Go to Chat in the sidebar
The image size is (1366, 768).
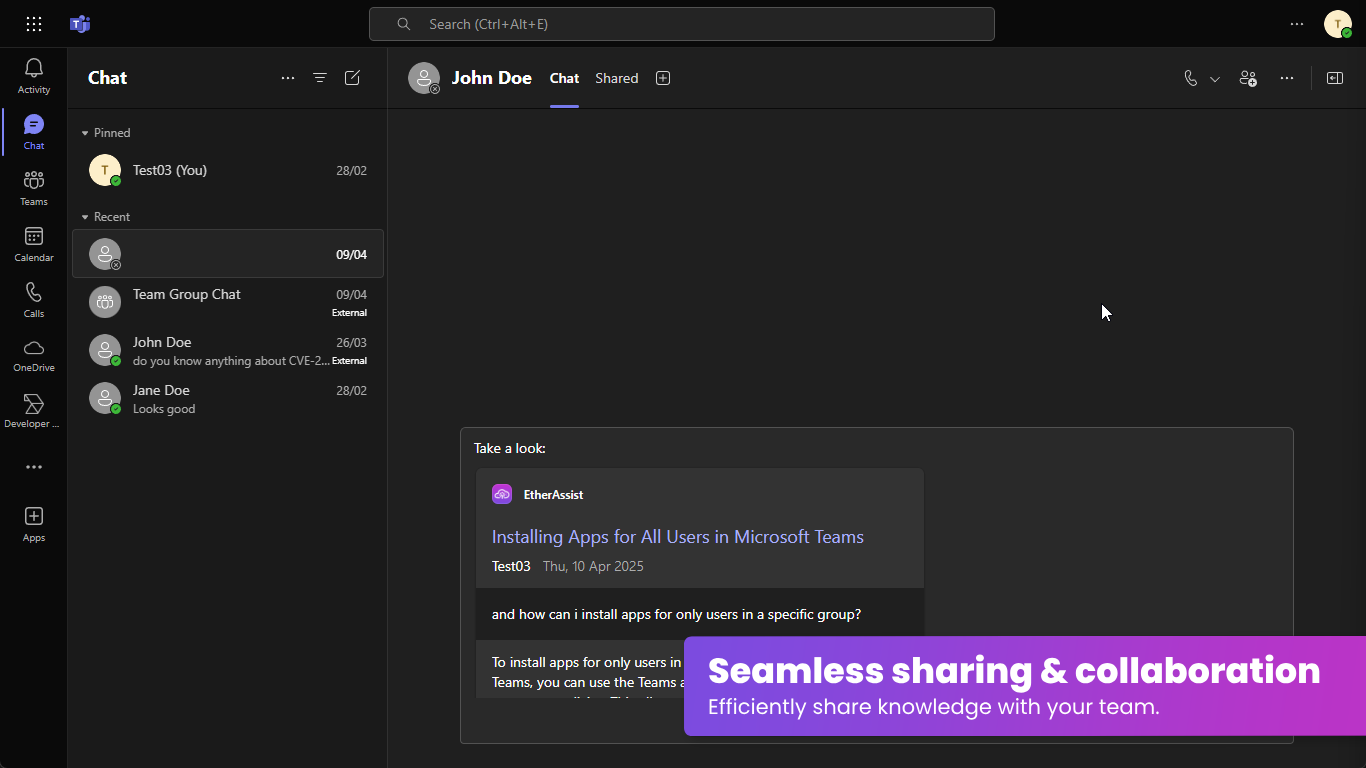pyautogui.click(x=34, y=132)
